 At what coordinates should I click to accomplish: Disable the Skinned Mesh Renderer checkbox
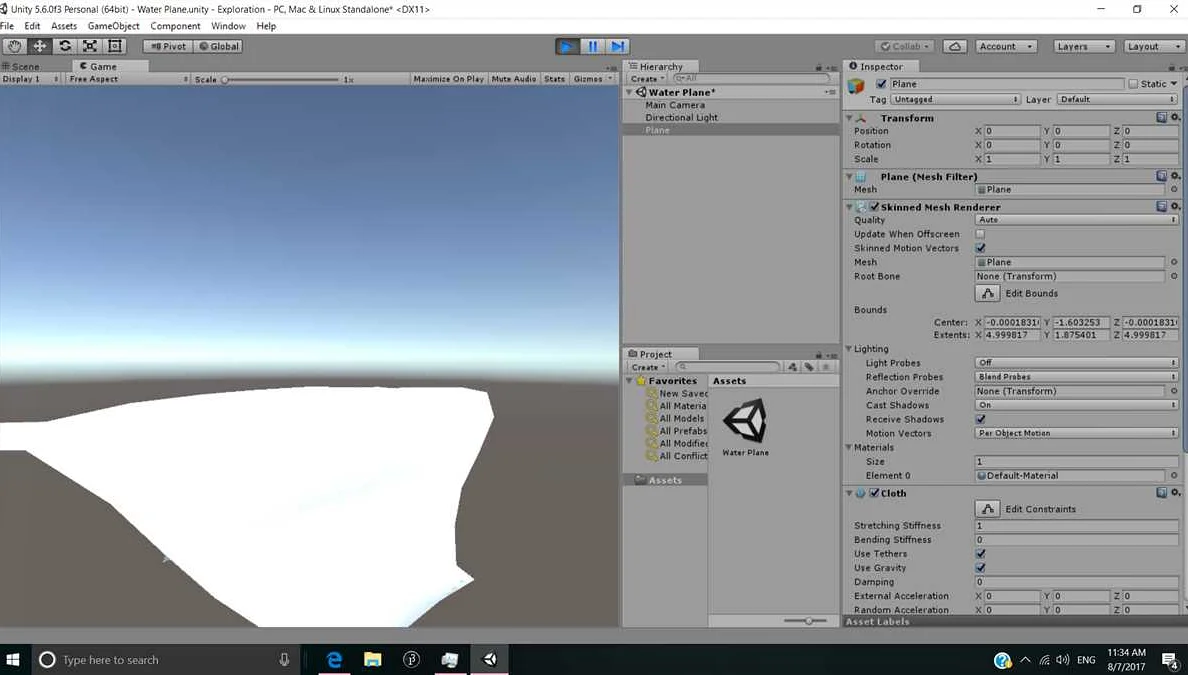click(875, 207)
